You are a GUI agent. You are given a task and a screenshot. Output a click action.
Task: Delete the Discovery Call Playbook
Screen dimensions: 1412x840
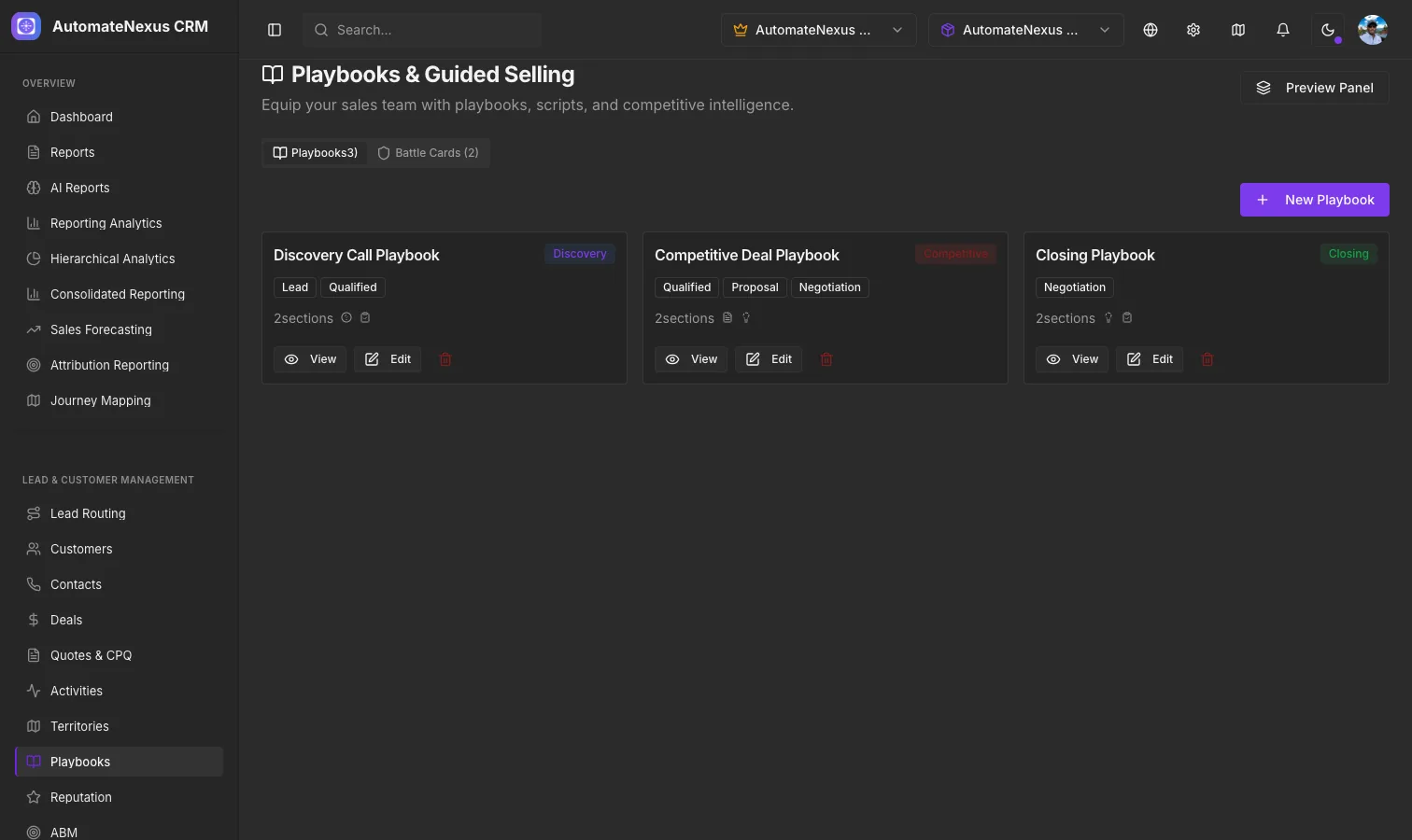point(445,359)
